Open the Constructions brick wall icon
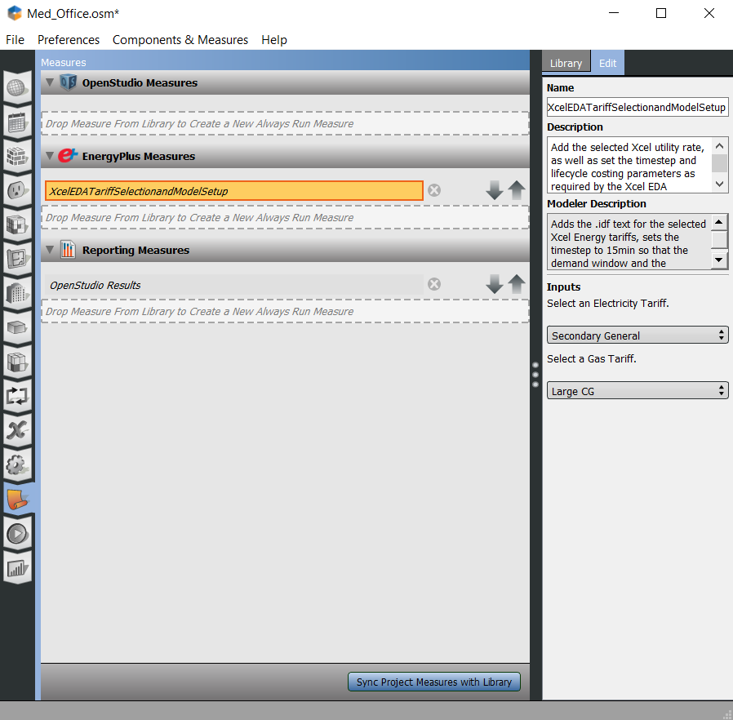The height and width of the screenshot is (720, 733). tap(17, 156)
